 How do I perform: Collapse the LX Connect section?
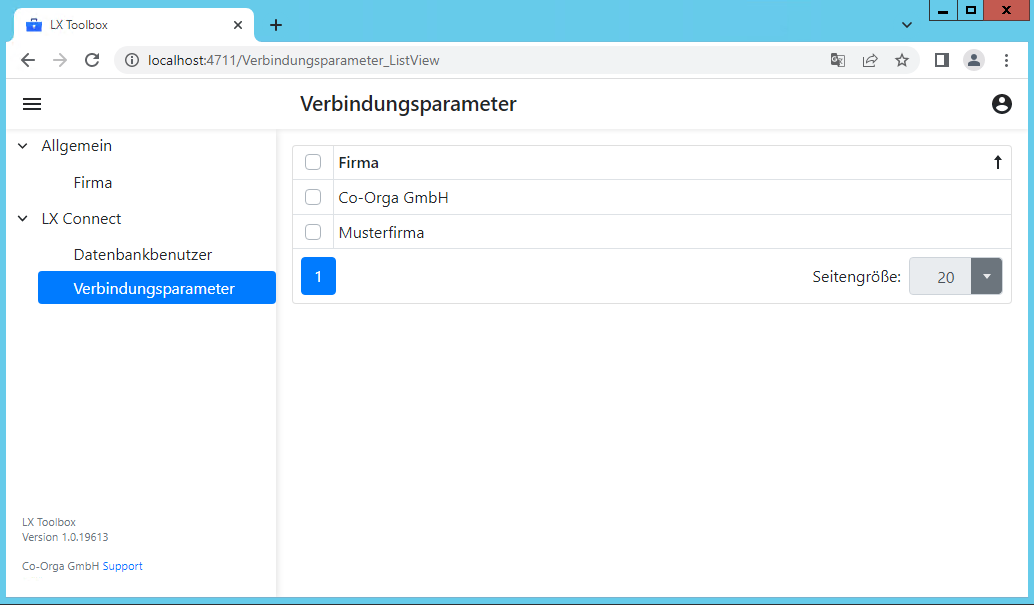click(23, 219)
